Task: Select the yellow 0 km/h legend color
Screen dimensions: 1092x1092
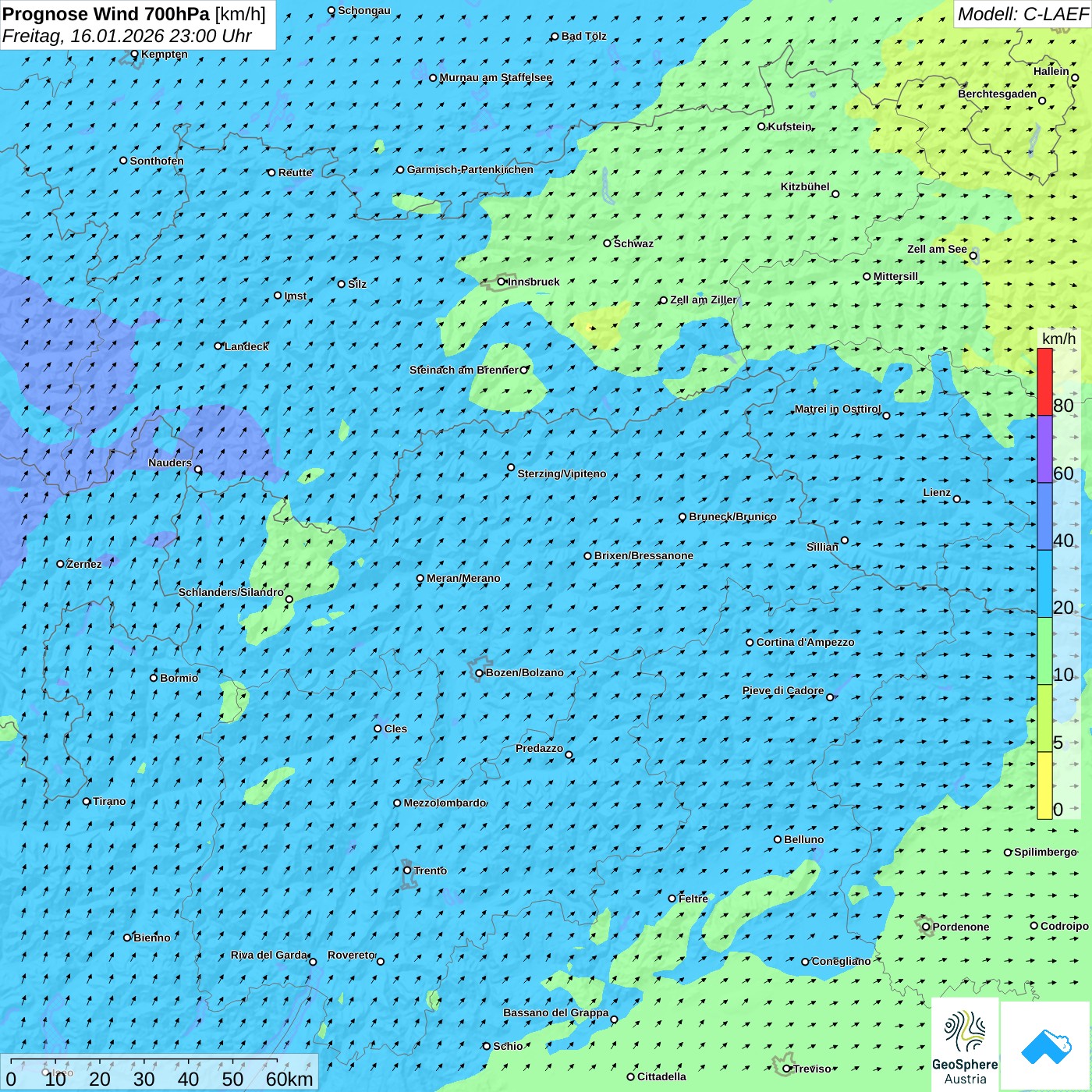Action: coord(1044,785)
